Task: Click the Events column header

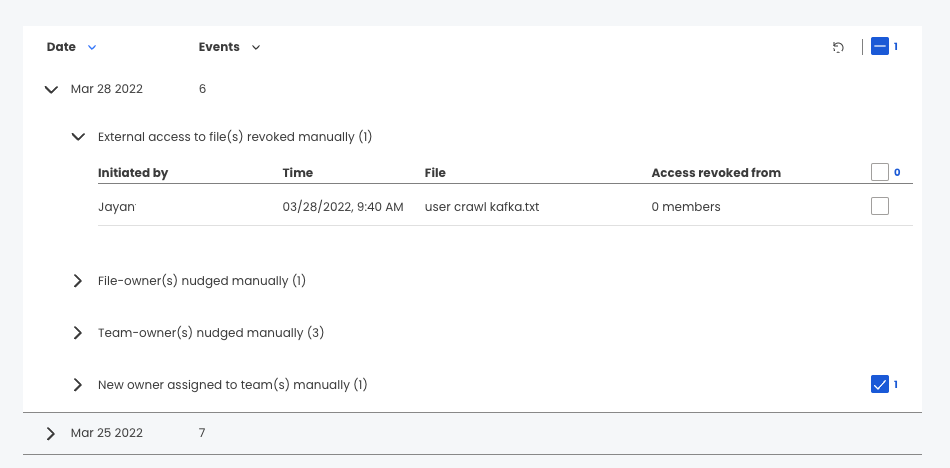Action: [x=219, y=47]
